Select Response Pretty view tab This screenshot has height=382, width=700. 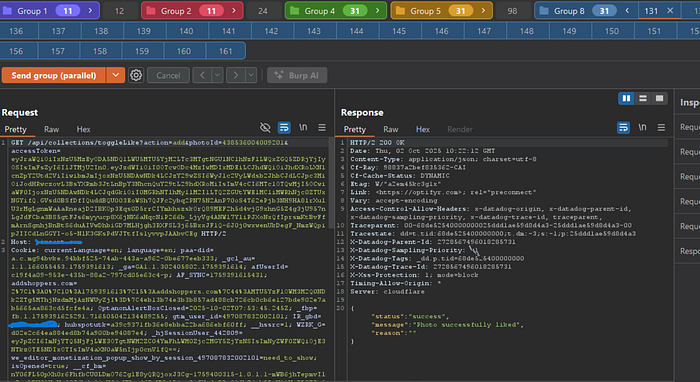pyautogui.click(x=355, y=129)
